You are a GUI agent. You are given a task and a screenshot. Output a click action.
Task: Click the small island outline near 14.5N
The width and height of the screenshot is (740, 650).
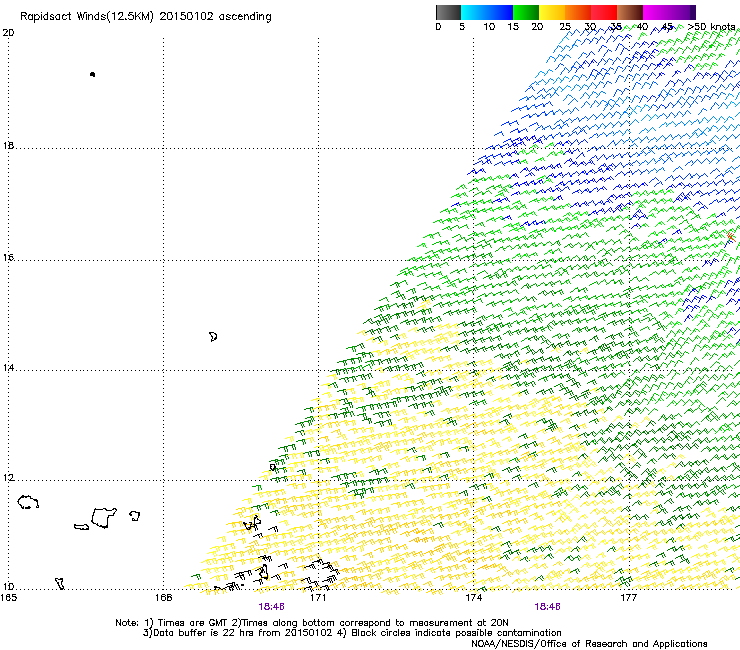(213, 337)
